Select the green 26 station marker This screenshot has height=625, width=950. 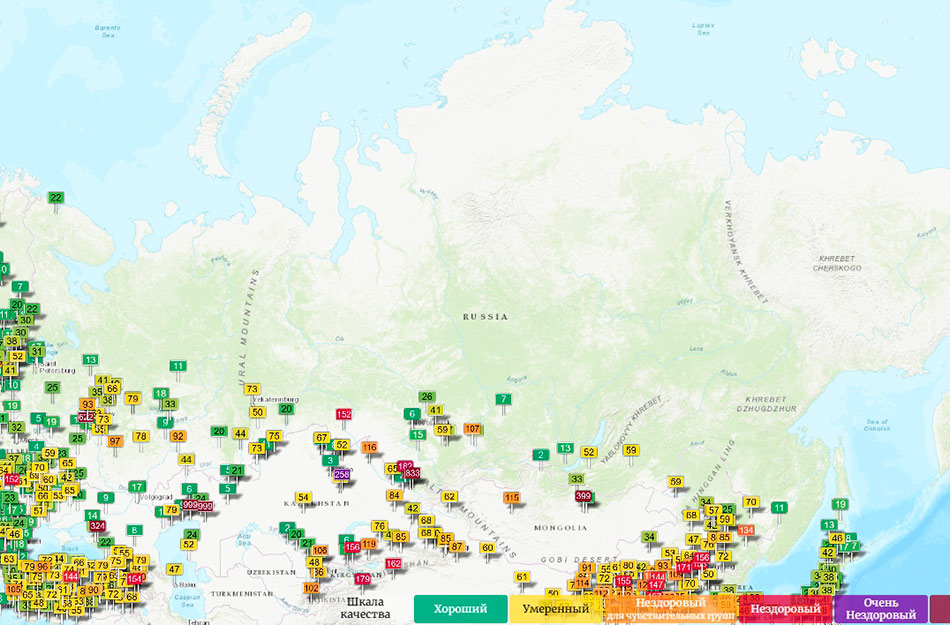pos(427,397)
